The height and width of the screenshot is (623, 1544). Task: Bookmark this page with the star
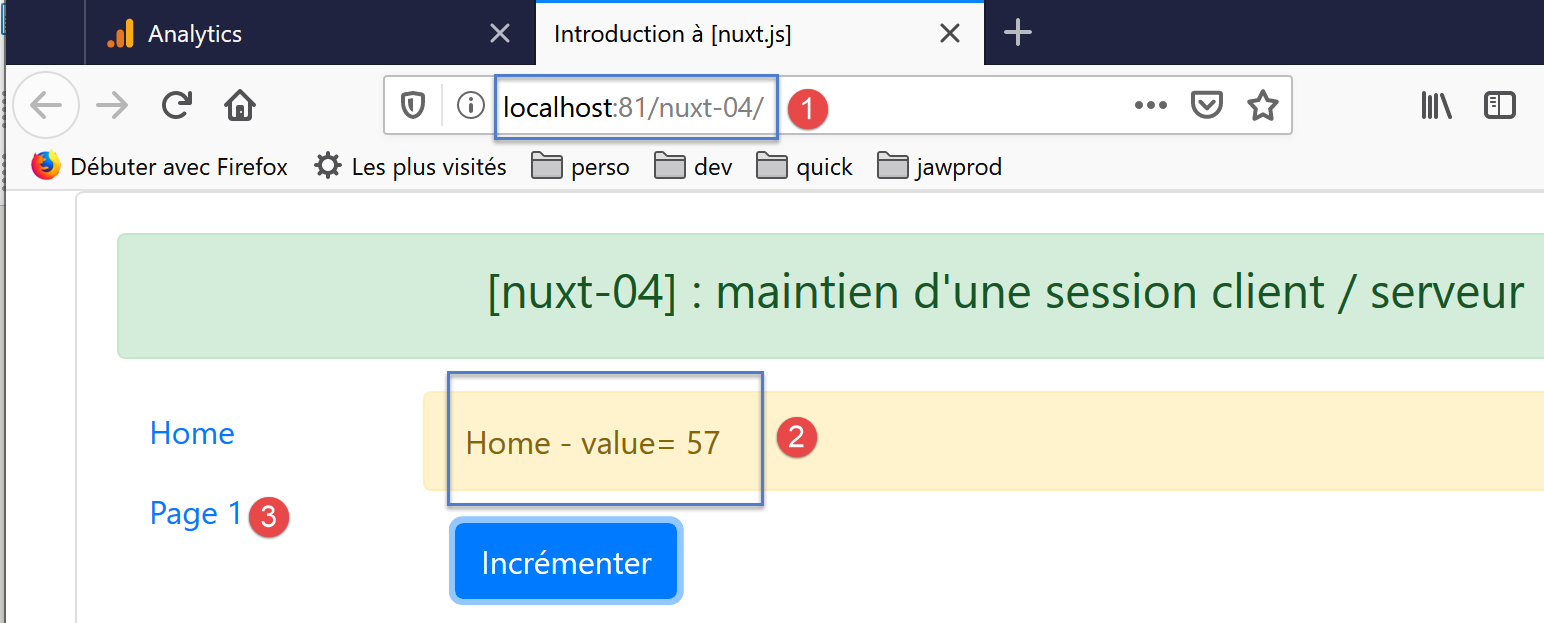1263,105
